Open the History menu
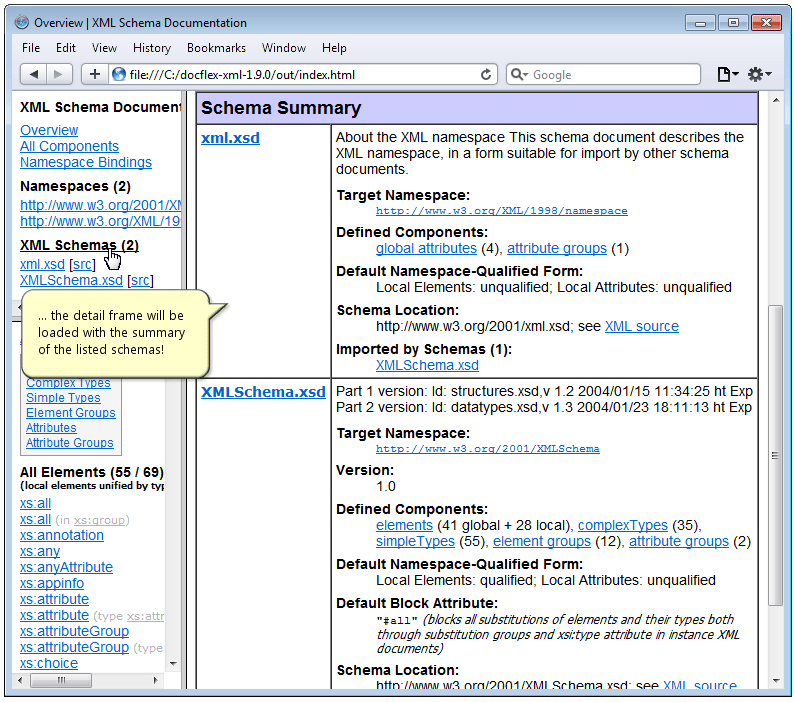The height and width of the screenshot is (702, 796). (151, 48)
